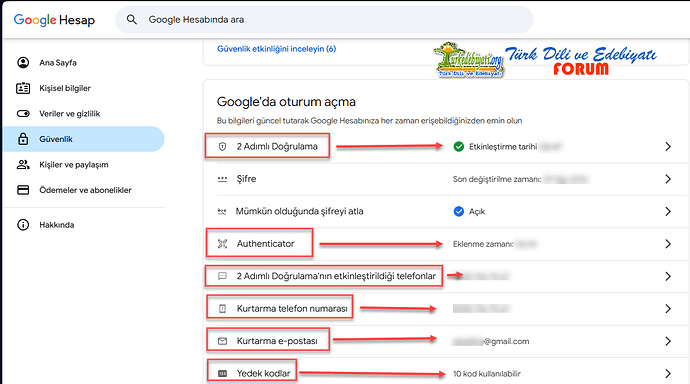Click the Güvenlik padlock icon
The height and width of the screenshot is (384, 690).
pyautogui.click(x=23, y=139)
